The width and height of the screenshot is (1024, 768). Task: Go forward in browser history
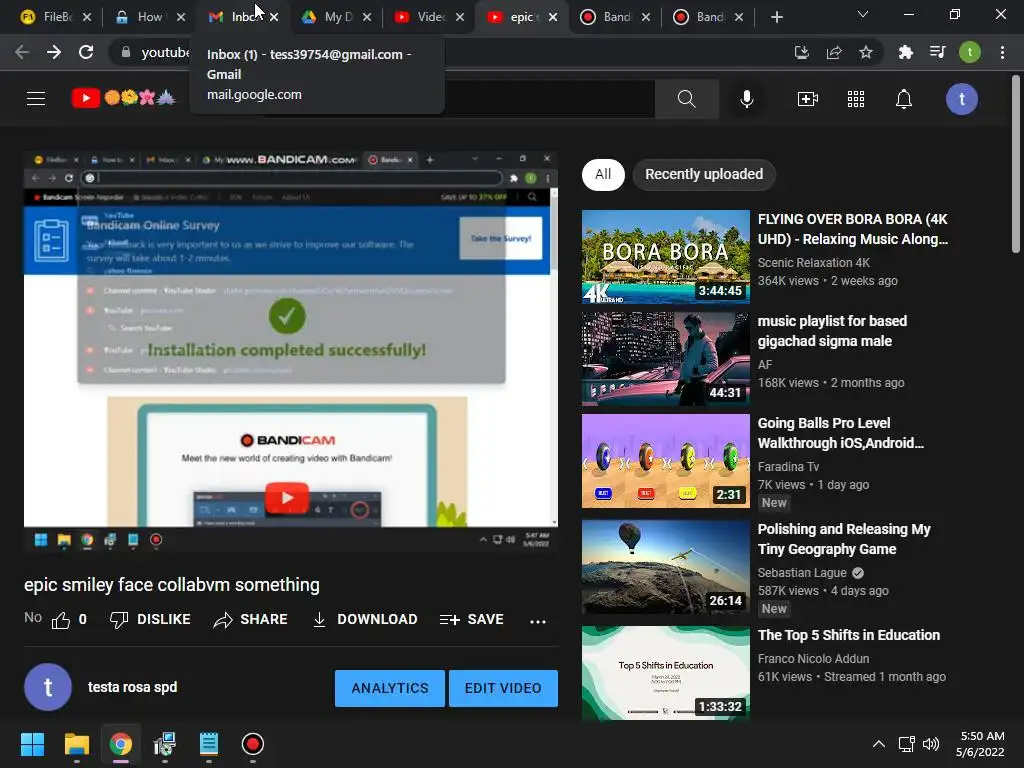coord(54,52)
